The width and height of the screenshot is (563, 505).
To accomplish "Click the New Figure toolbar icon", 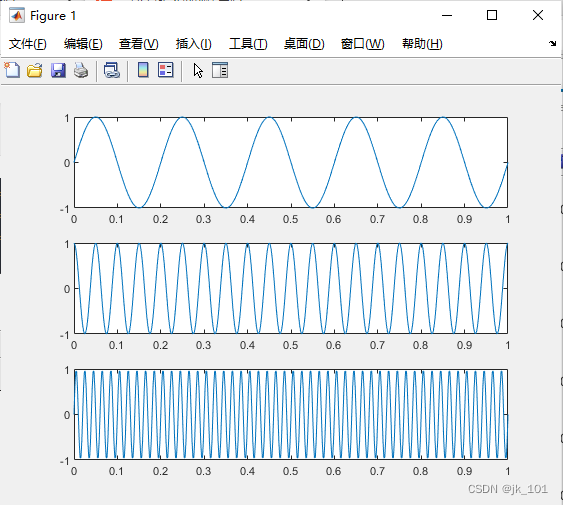I will pos(12,70).
